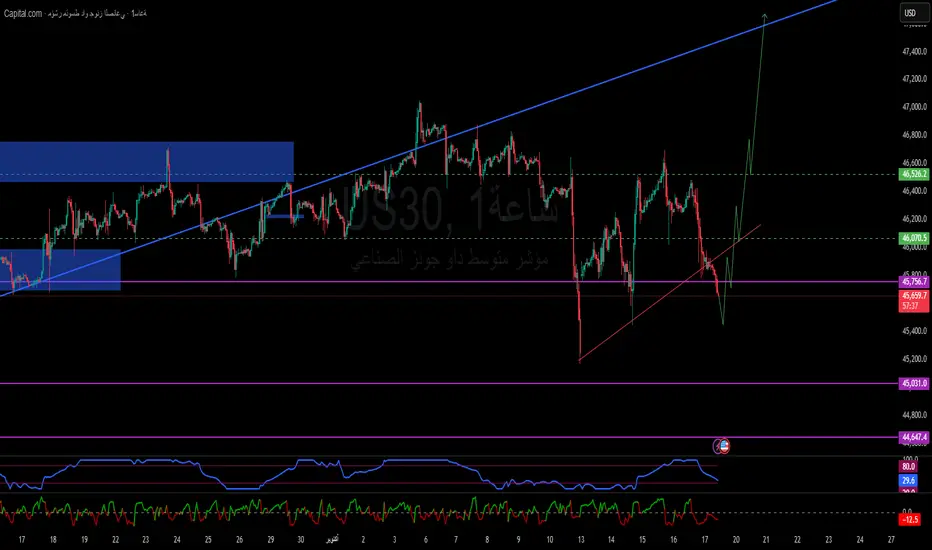Select the purple 45,756.7 price label
This screenshot has width=932, height=550.
click(x=914, y=281)
